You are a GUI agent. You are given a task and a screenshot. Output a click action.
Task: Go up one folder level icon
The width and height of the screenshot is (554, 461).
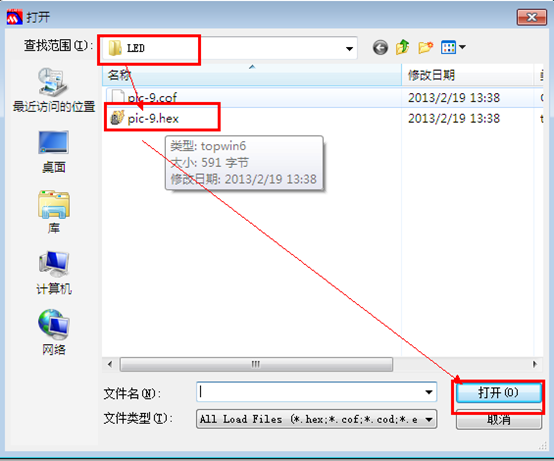(402, 47)
